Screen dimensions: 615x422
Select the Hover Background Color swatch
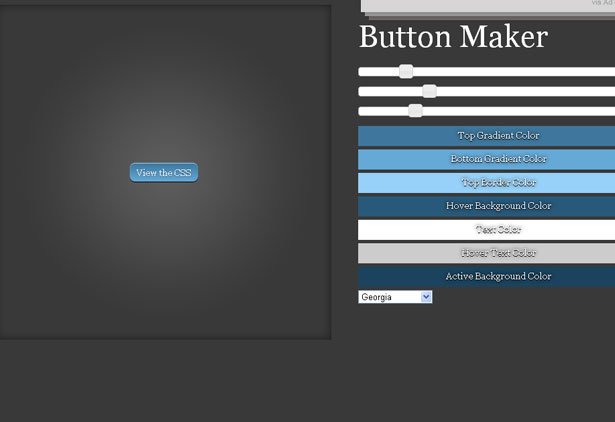[x=486, y=206]
